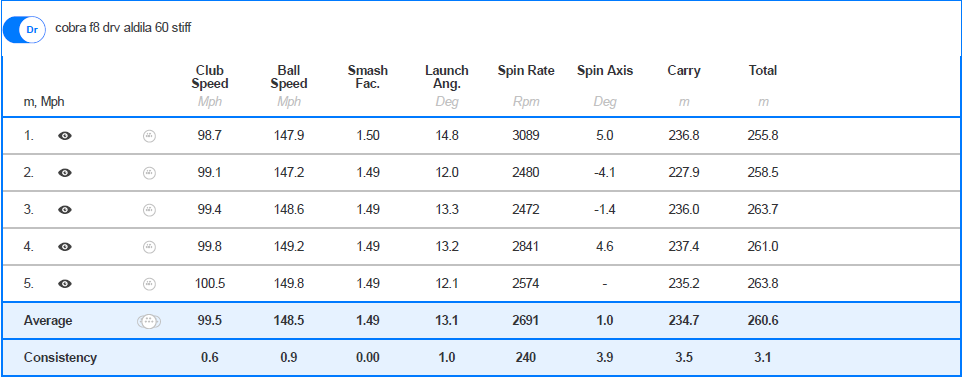
Task: Toggle visibility eye for shot 4
Action: pos(65,247)
